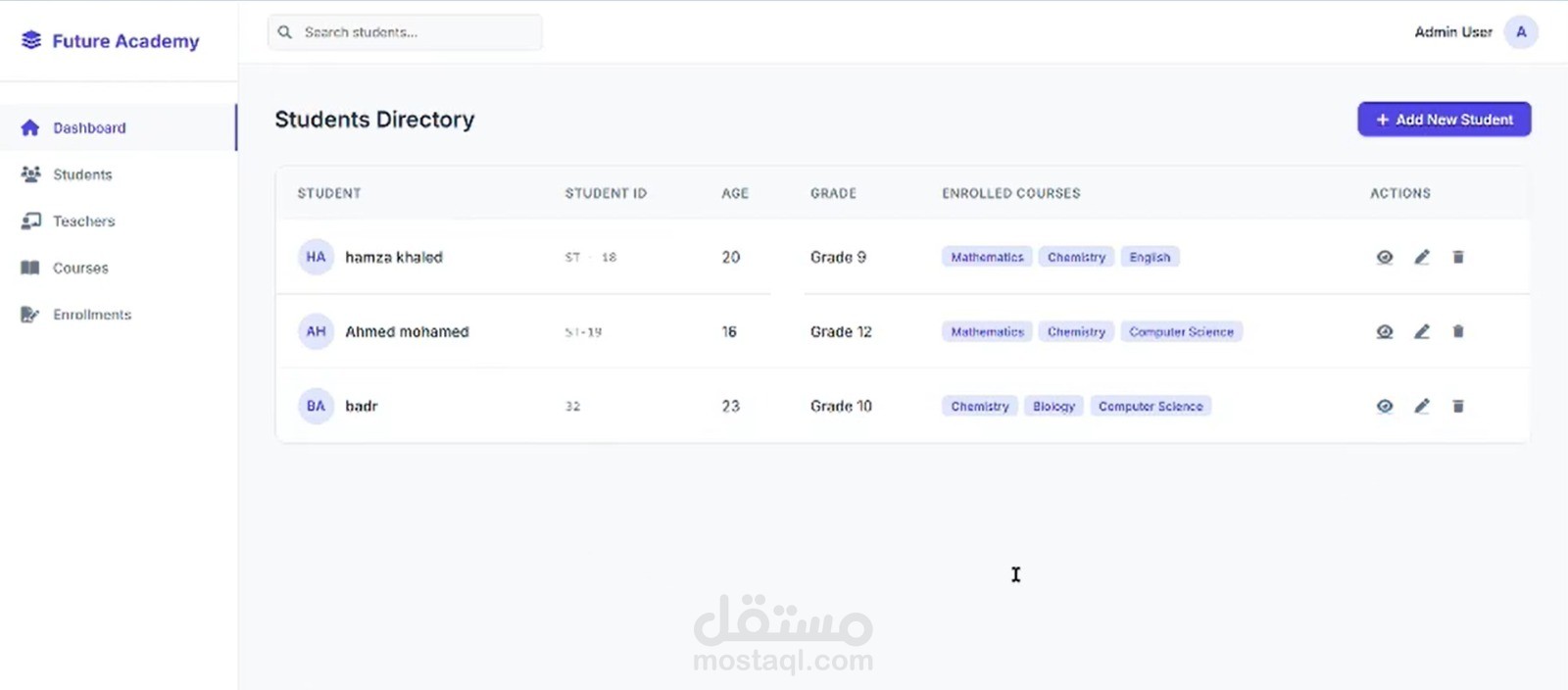Screen dimensions: 1568x690
Task: View details for badr
Action: point(1385,406)
